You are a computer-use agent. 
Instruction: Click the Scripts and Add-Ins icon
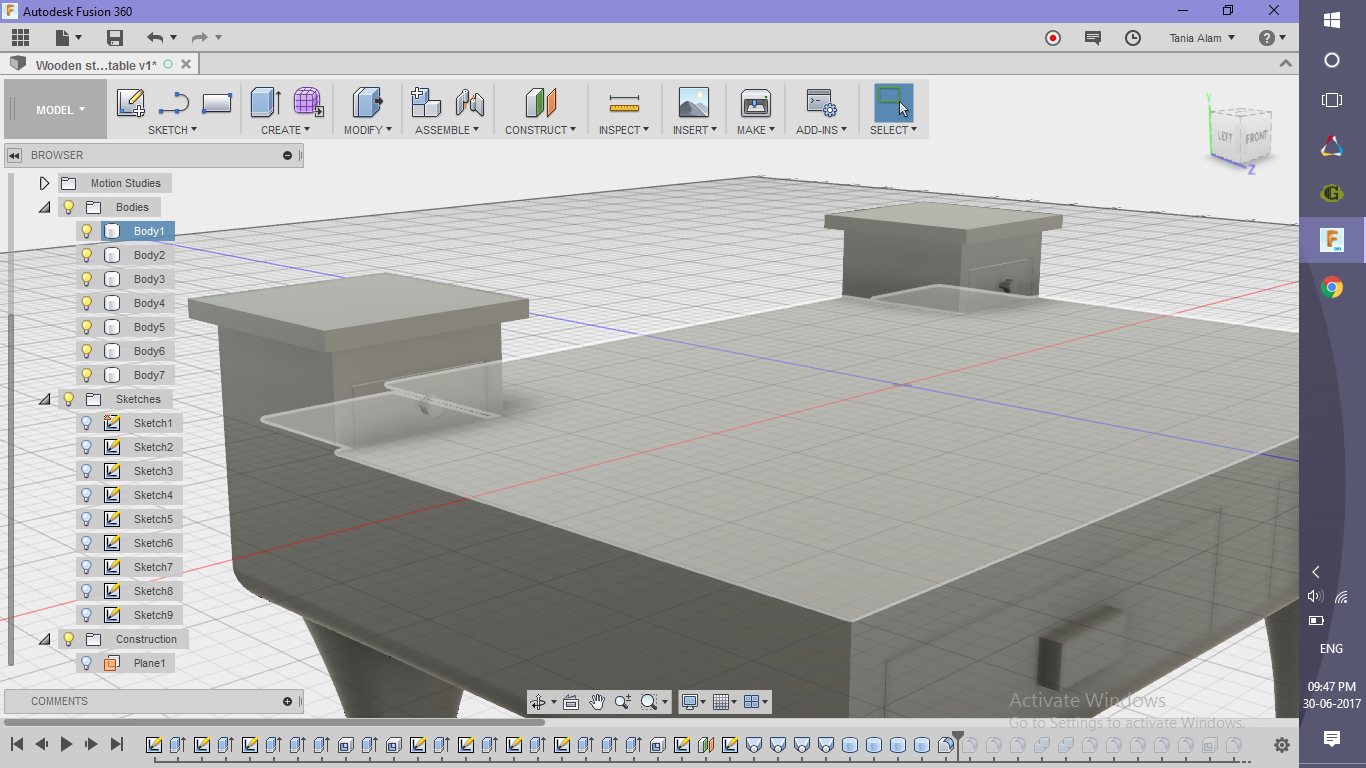[822, 103]
